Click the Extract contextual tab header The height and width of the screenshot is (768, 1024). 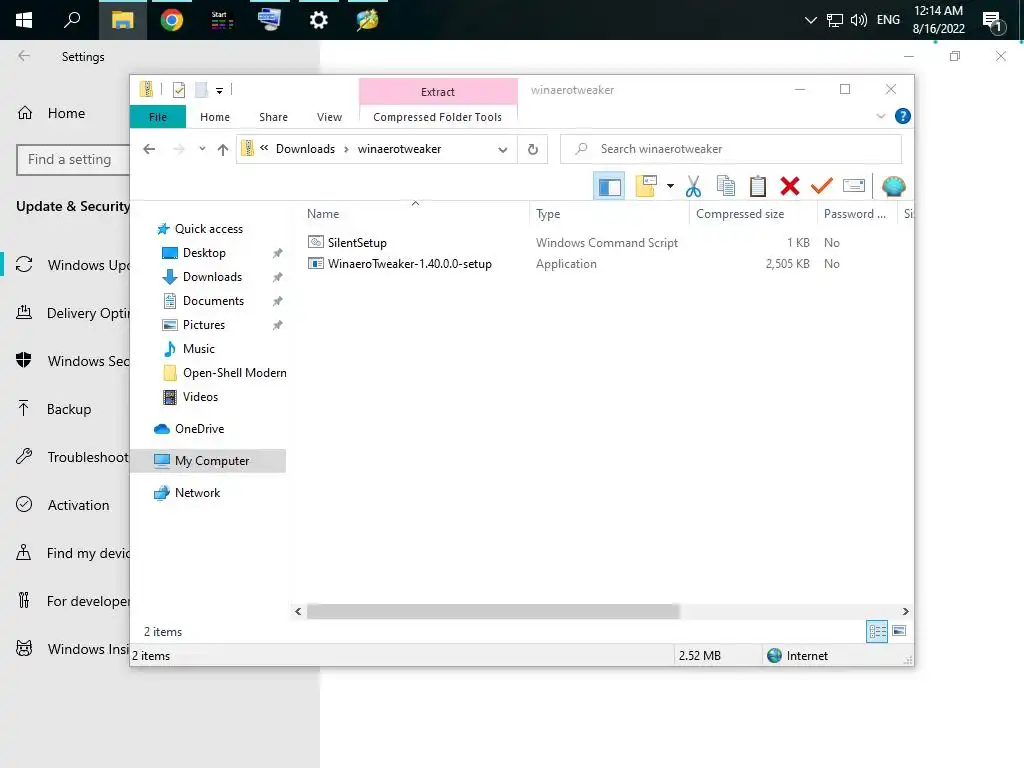point(438,92)
